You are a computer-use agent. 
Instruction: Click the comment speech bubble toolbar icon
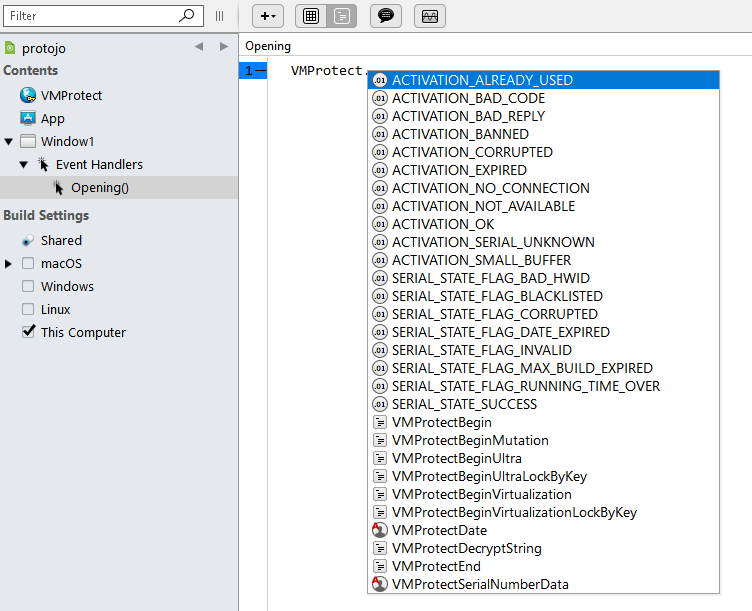[386, 16]
